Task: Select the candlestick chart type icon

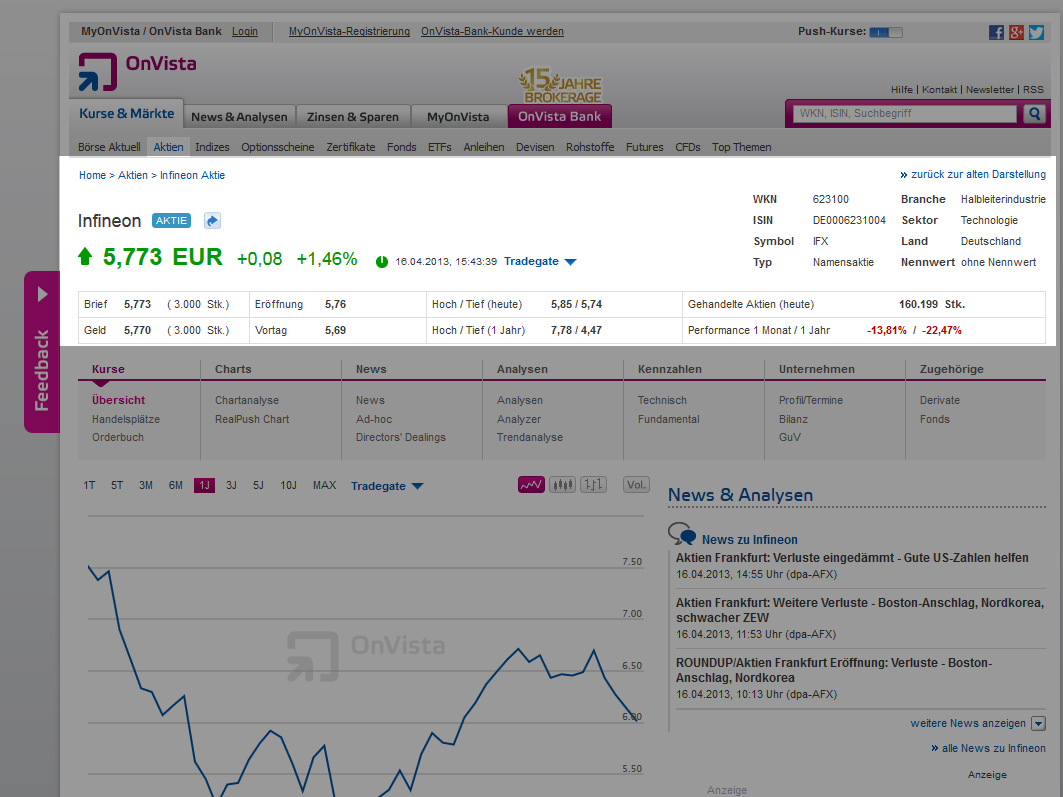Action: (562, 485)
